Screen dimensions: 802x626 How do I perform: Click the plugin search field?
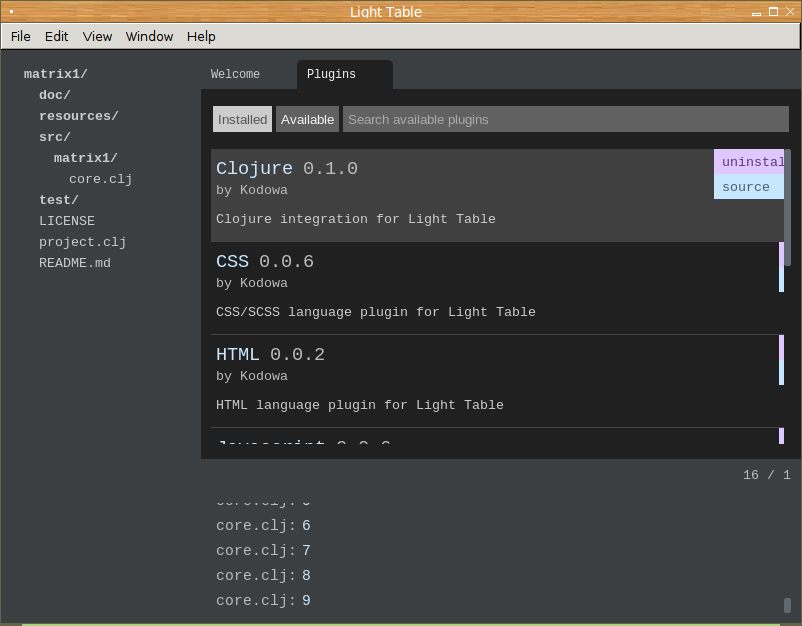(565, 119)
